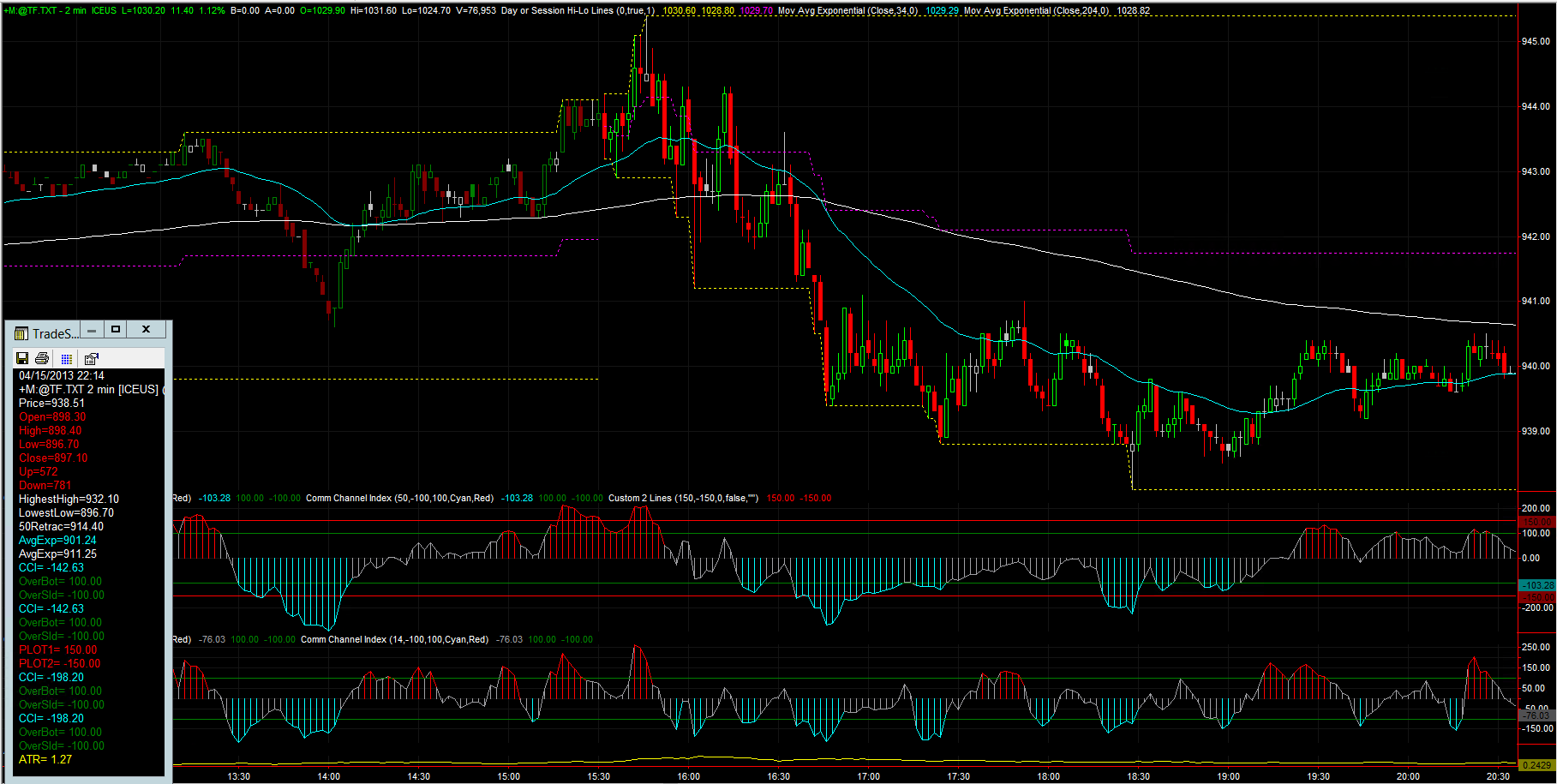1557x784 pixels.
Task: Select the ATR= 1.27 row in data window
Action: pos(45,759)
